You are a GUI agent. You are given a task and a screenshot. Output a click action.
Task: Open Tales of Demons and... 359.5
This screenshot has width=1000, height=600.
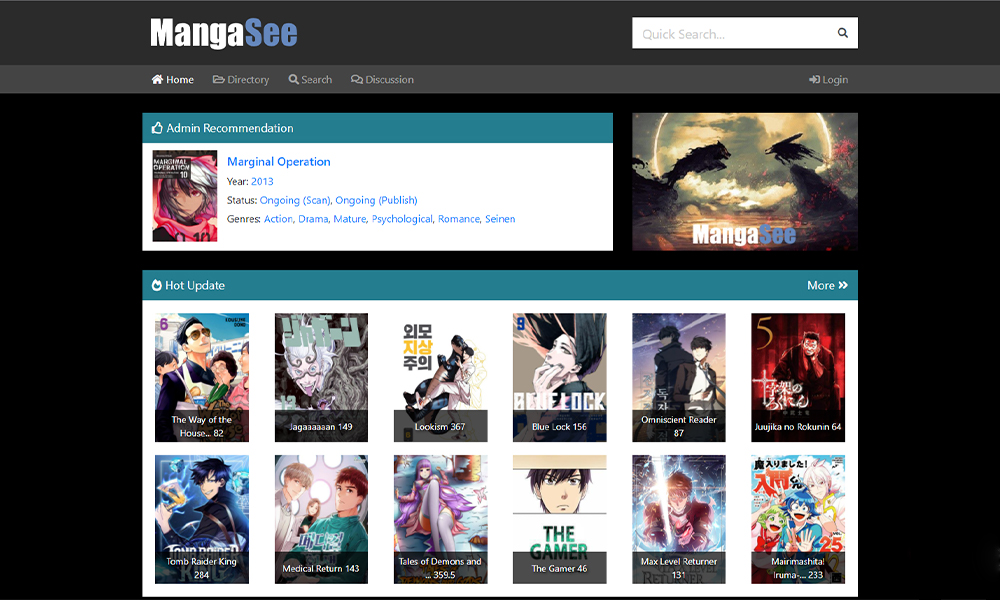pyautogui.click(x=441, y=519)
